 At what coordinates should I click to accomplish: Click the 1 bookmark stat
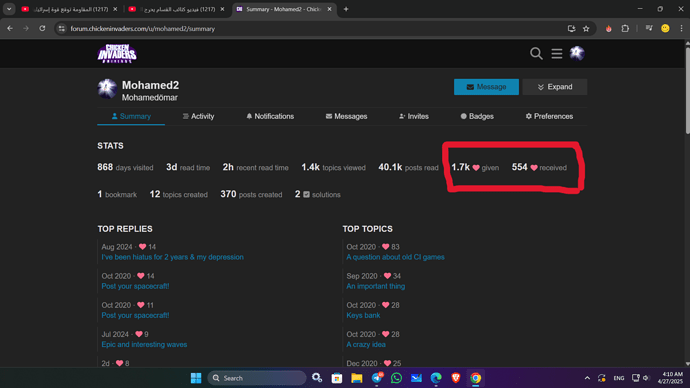click(x=117, y=194)
